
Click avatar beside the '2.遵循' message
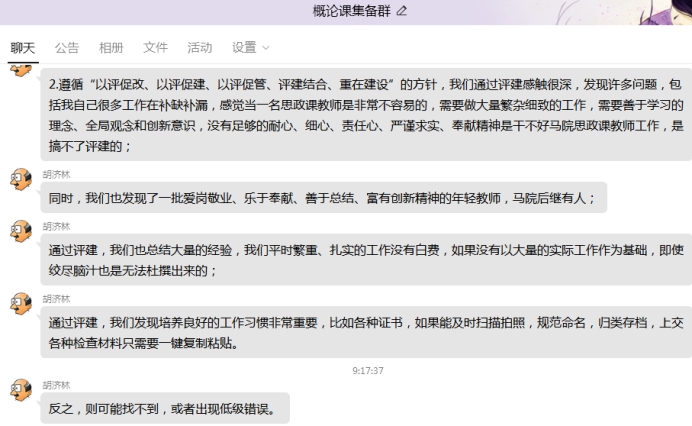pos(20,69)
